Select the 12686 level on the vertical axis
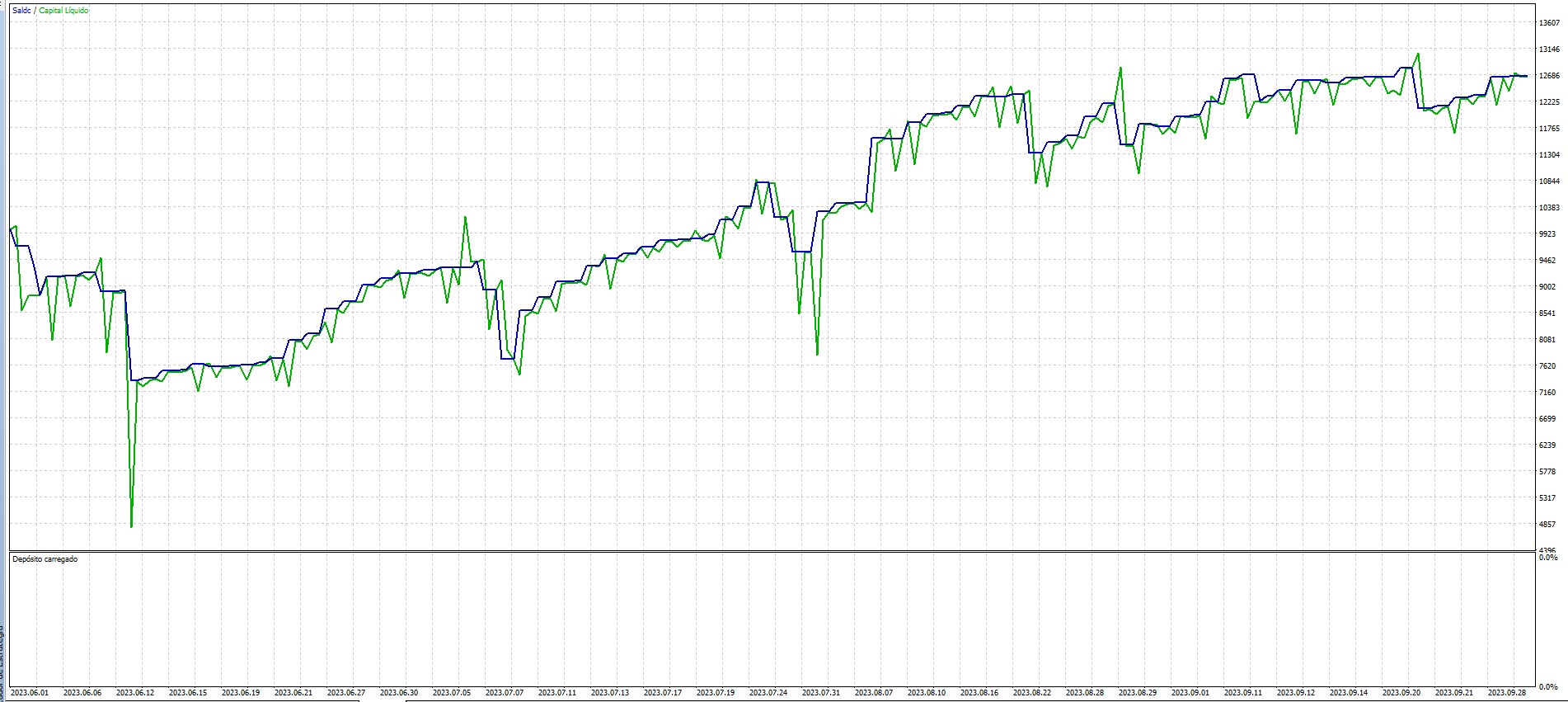 click(1549, 76)
